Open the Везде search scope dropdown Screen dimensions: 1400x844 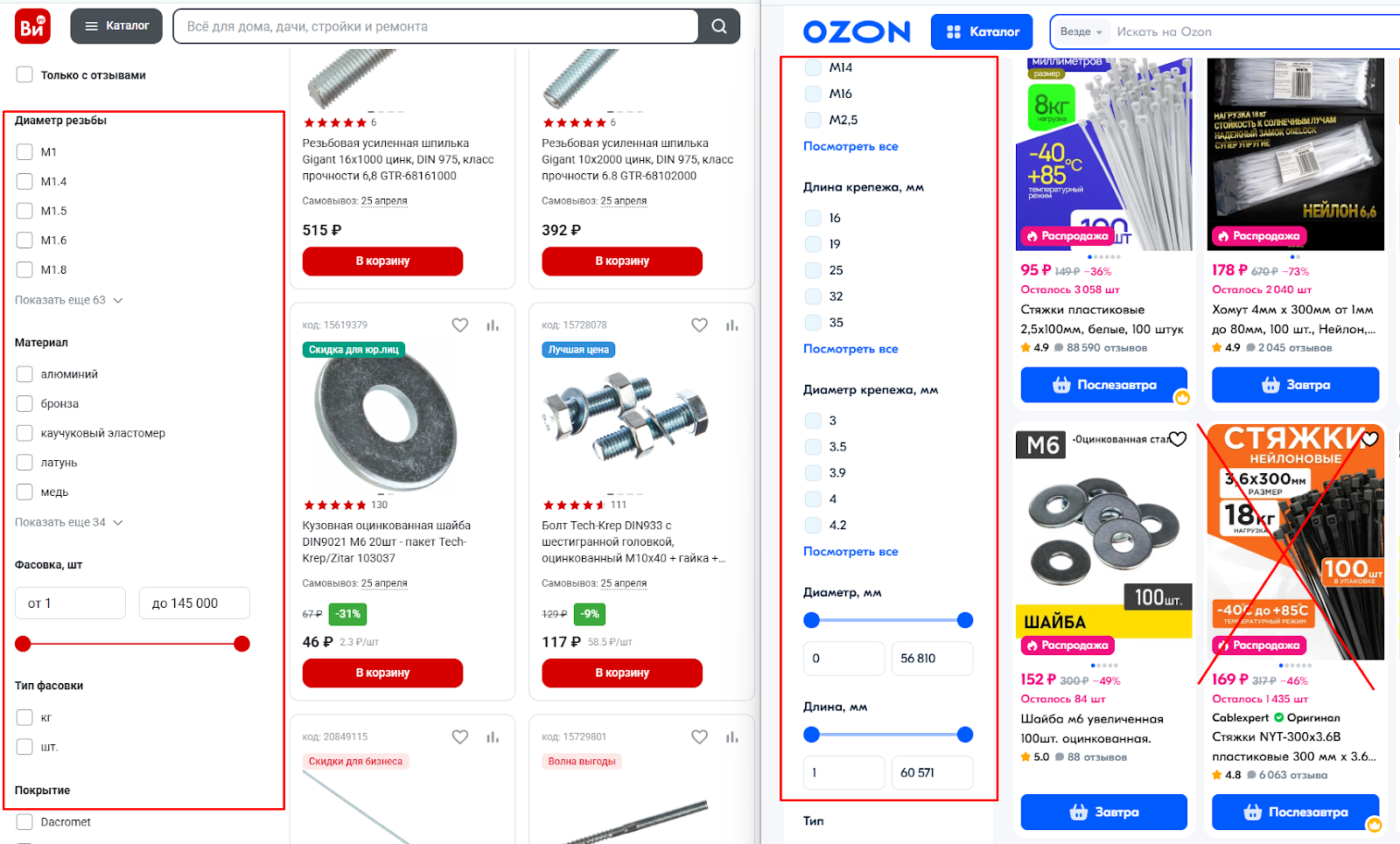[x=1081, y=32]
